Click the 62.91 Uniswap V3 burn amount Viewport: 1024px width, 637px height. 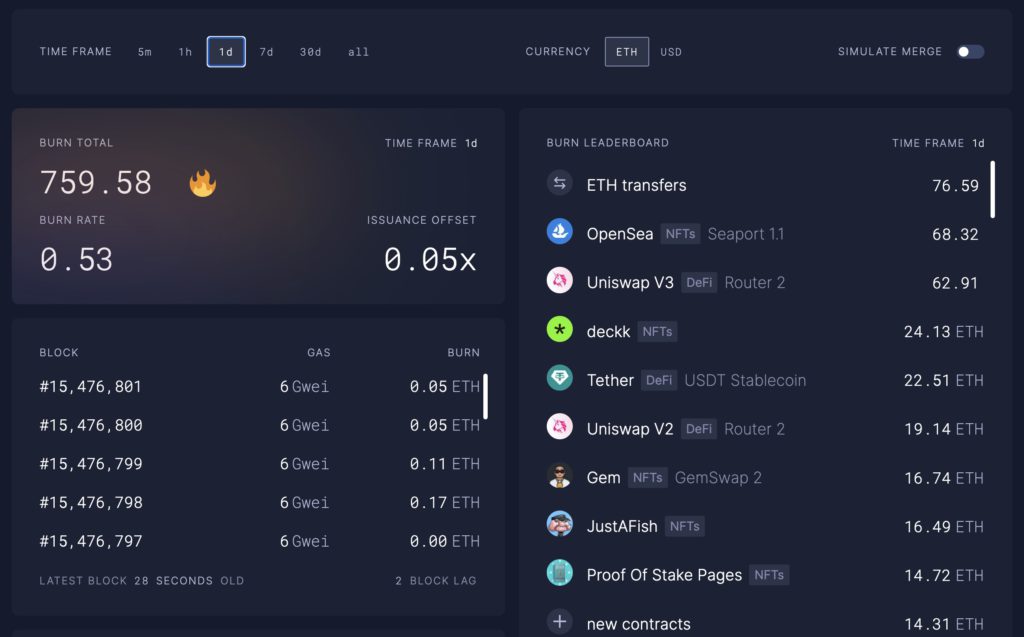[x=955, y=283]
